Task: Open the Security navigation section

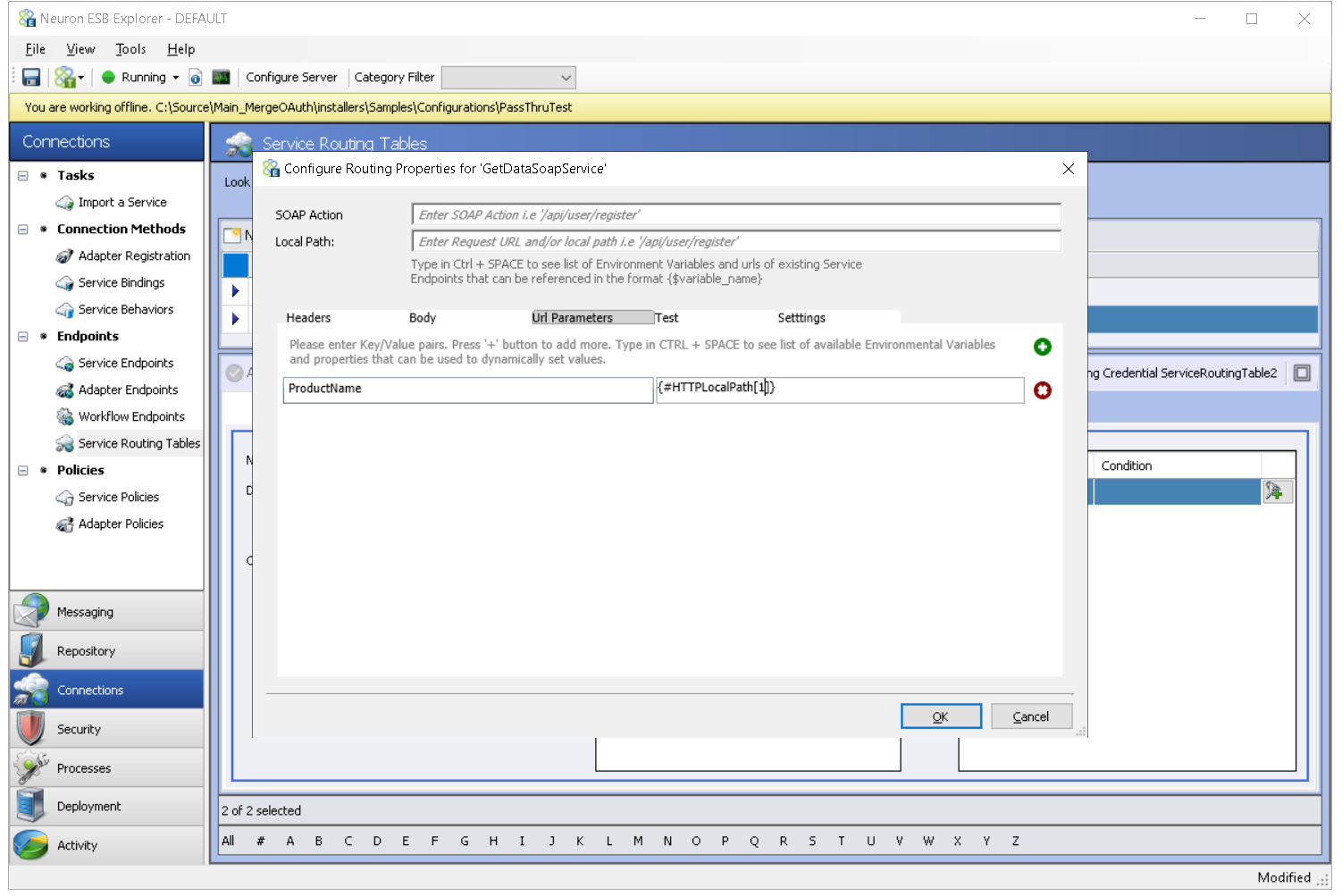Action: (x=107, y=730)
